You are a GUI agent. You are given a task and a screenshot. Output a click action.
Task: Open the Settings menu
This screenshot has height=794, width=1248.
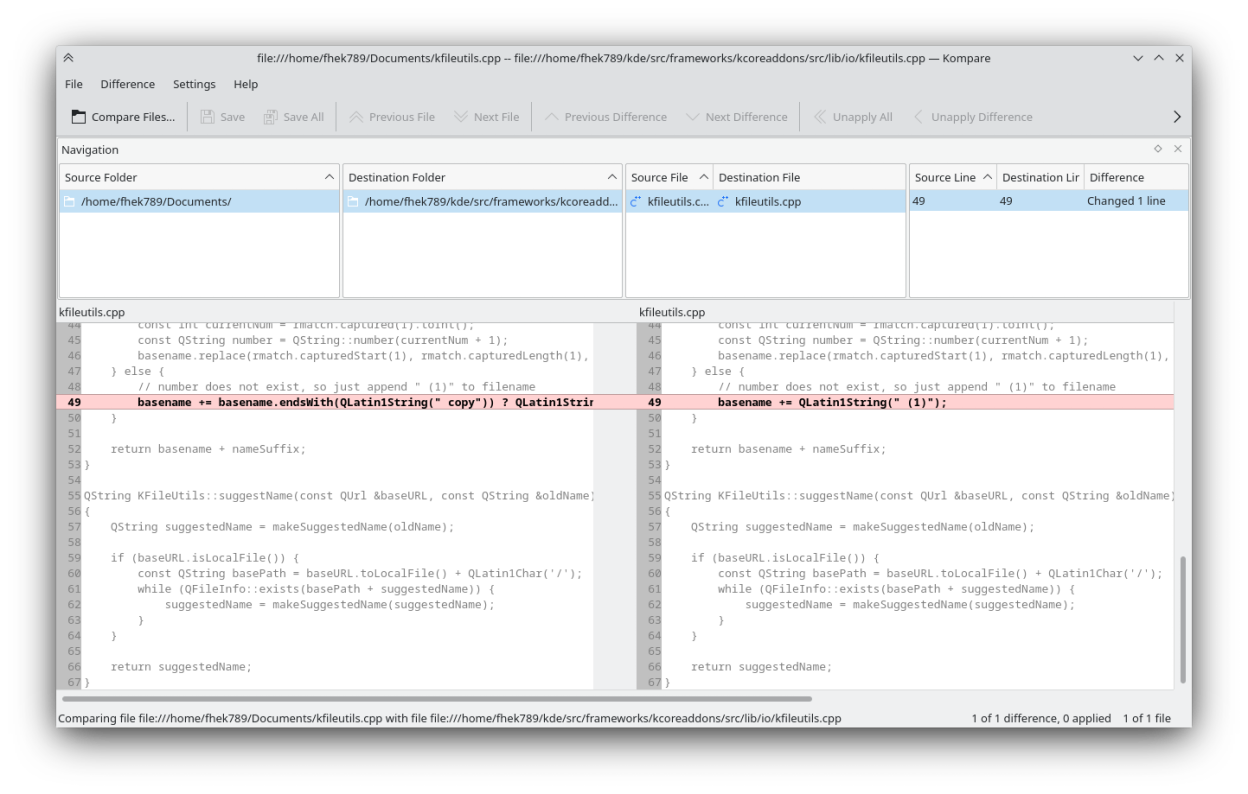coord(194,84)
